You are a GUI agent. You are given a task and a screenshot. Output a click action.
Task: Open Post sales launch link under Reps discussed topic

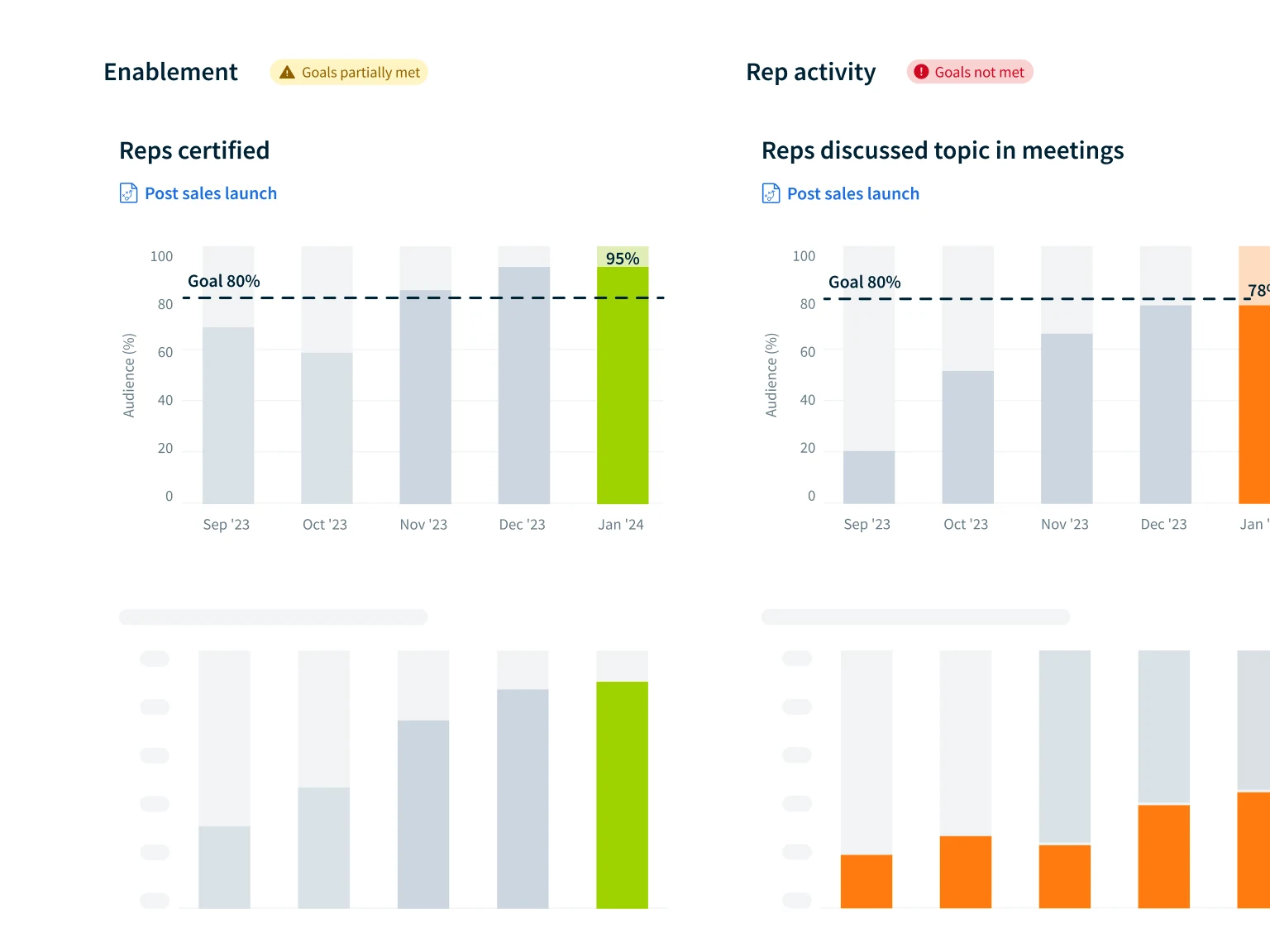click(x=853, y=193)
